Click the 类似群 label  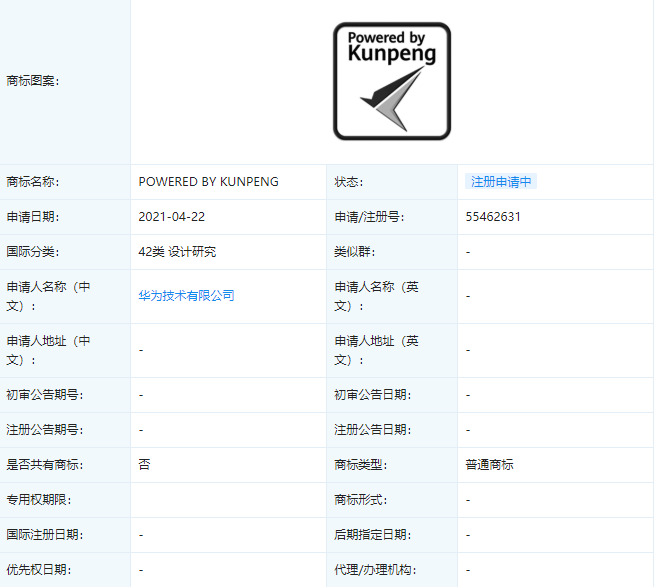tap(355, 252)
